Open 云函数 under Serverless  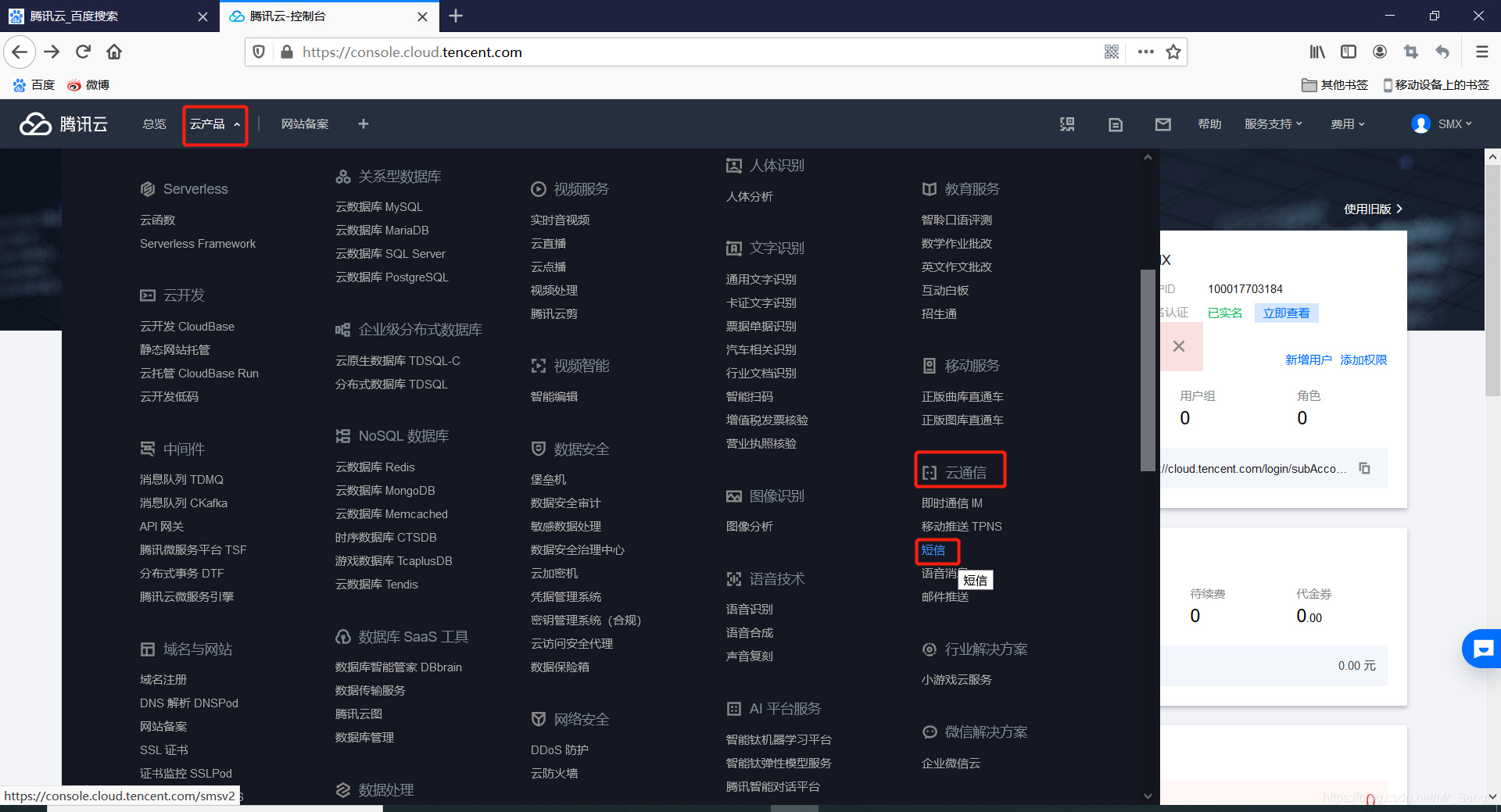coord(158,220)
